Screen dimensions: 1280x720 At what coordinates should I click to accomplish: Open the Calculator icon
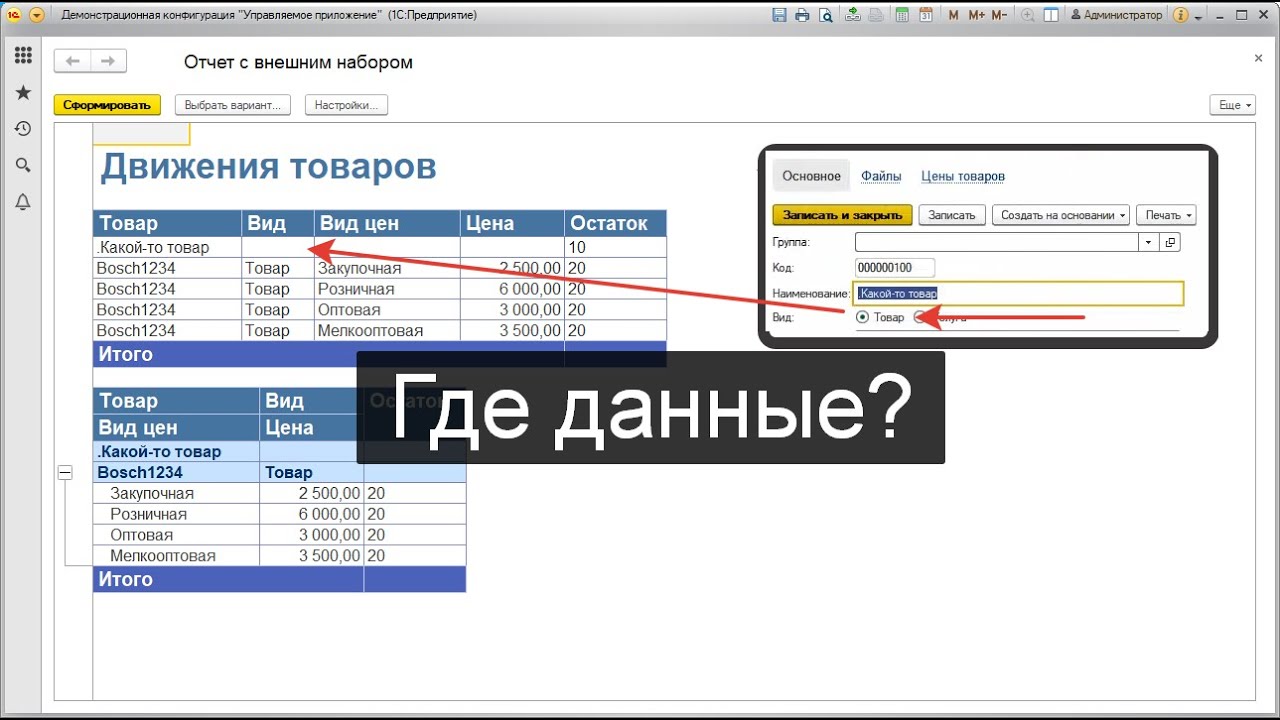tap(903, 15)
